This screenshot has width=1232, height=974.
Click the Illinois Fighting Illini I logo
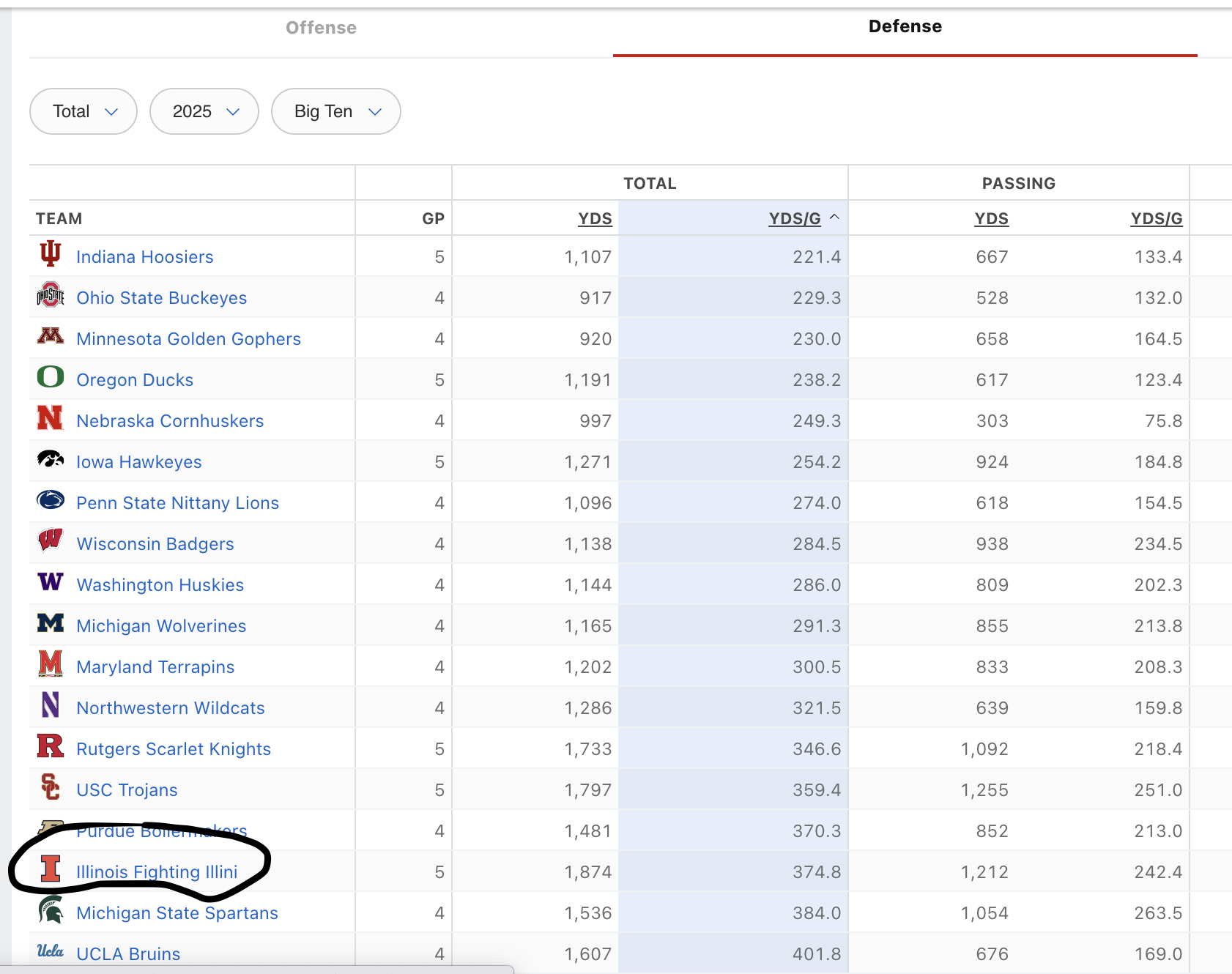click(50, 869)
